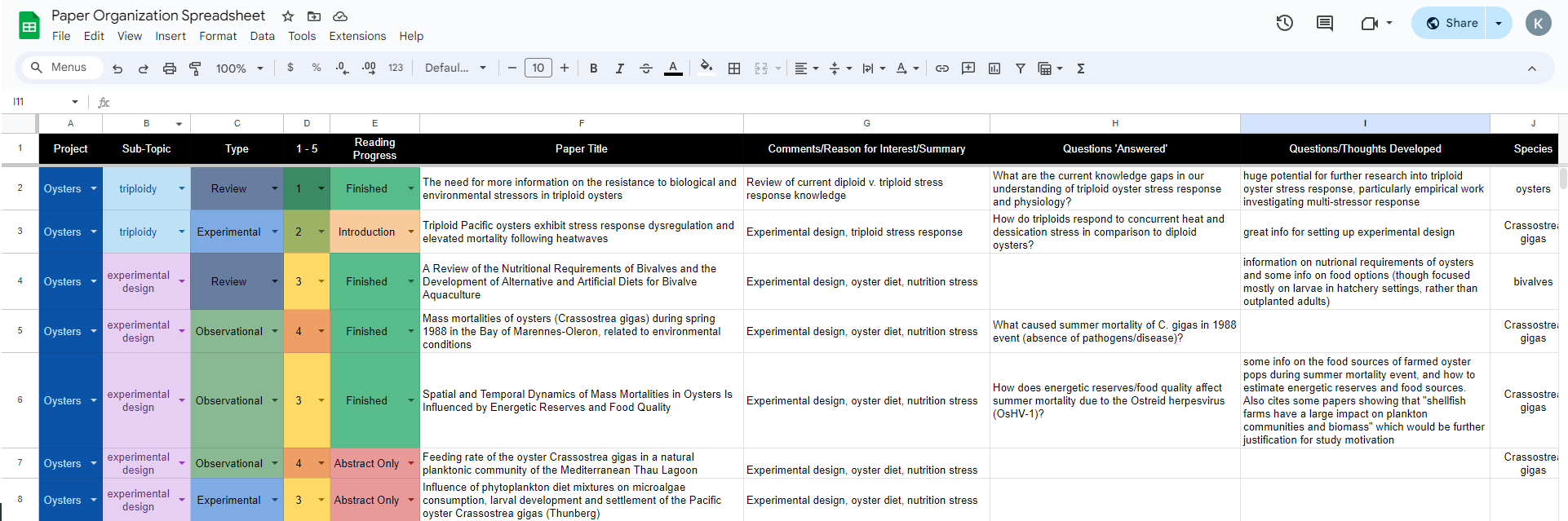Open the fill color picker

coord(706,68)
